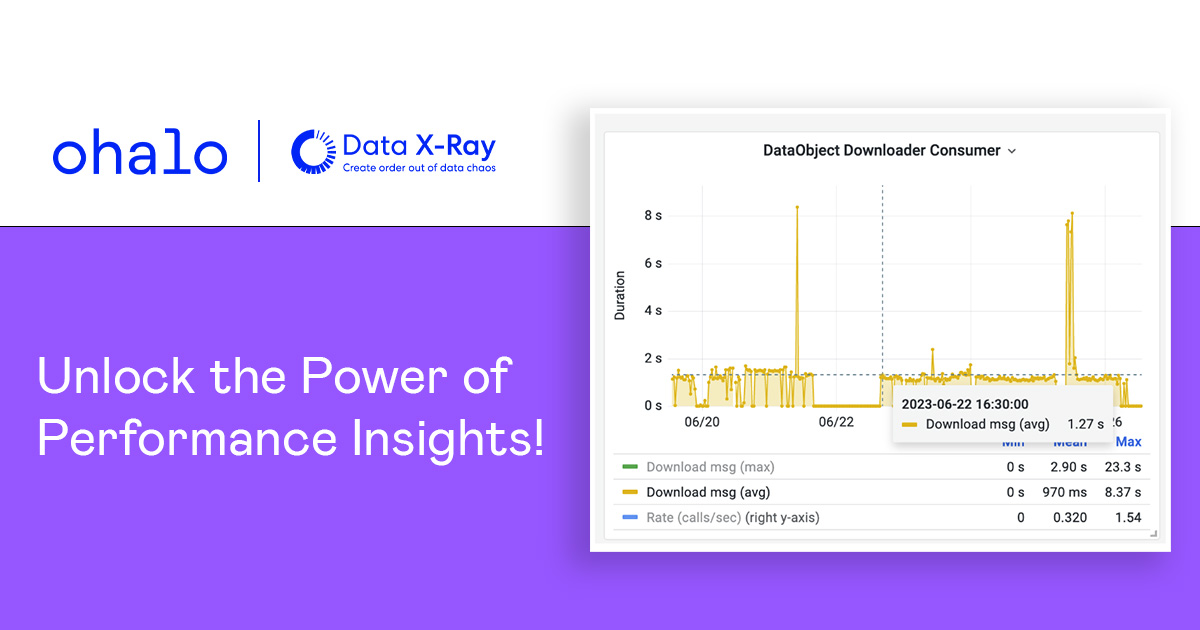Click the Data X-Ray wordmark
Viewport: 1200px width, 630px height.
pyautogui.click(x=420, y=145)
